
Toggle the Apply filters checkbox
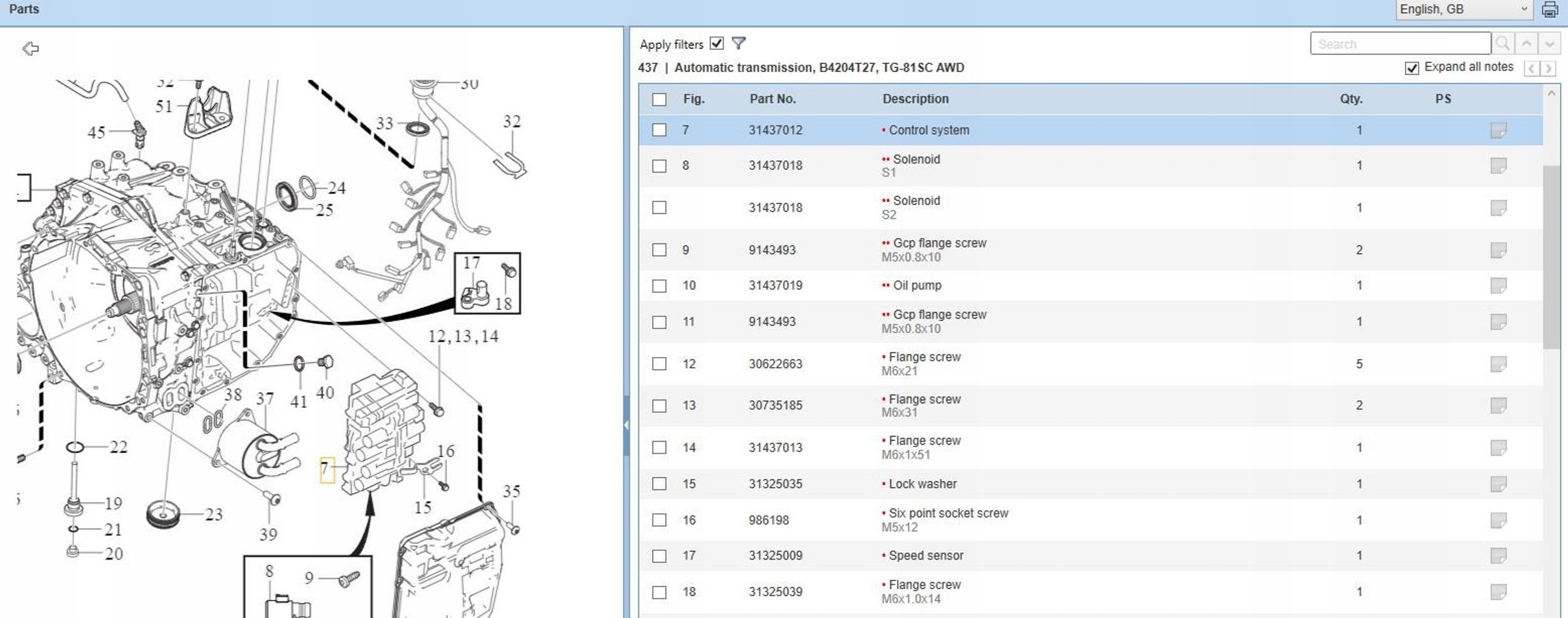(717, 43)
